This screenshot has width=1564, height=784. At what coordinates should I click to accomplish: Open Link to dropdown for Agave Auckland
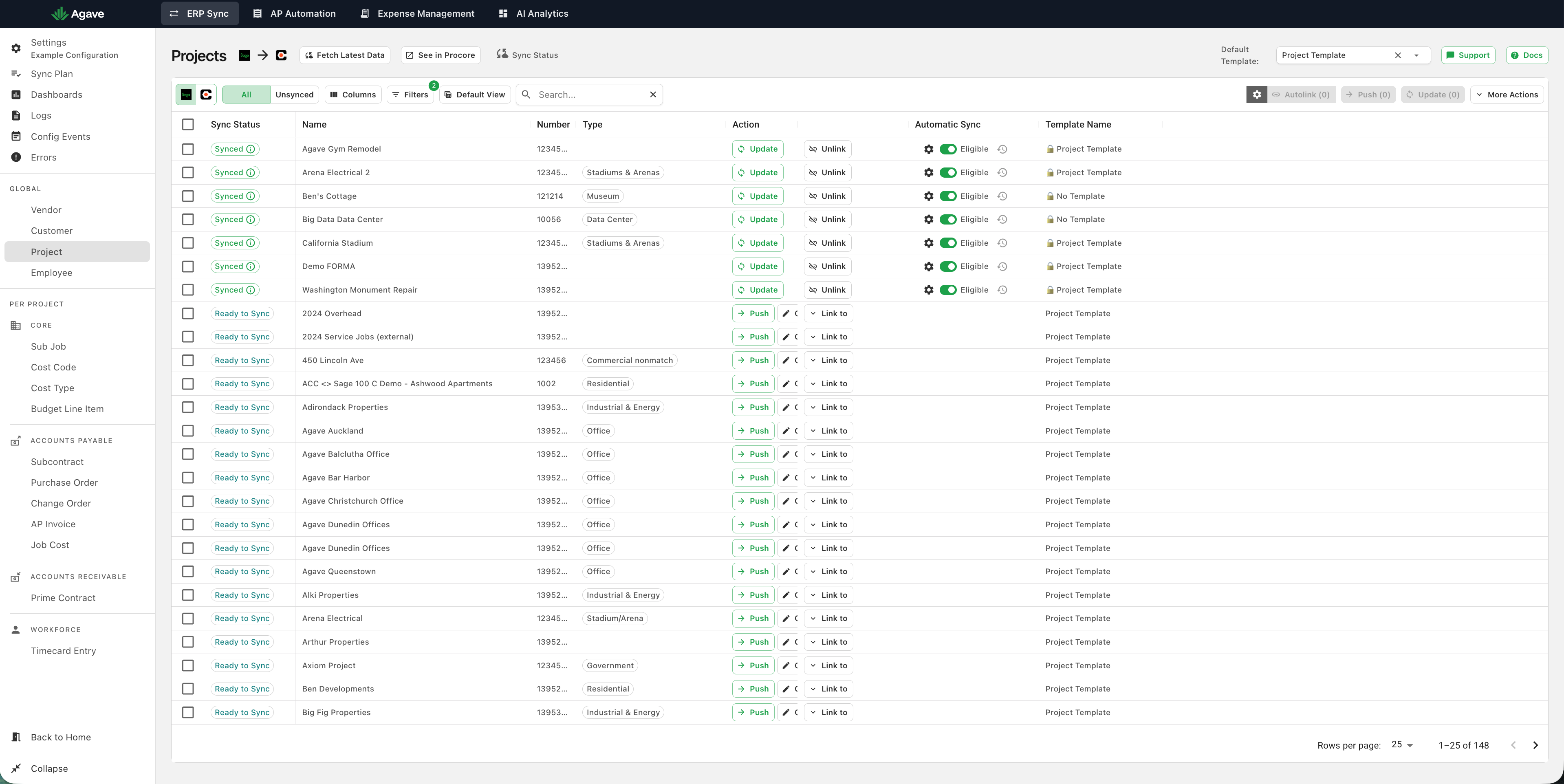(x=828, y=431)
